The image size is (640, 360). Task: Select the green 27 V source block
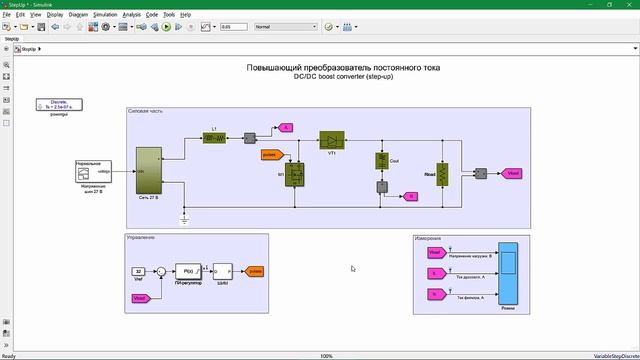click(149, 171)
